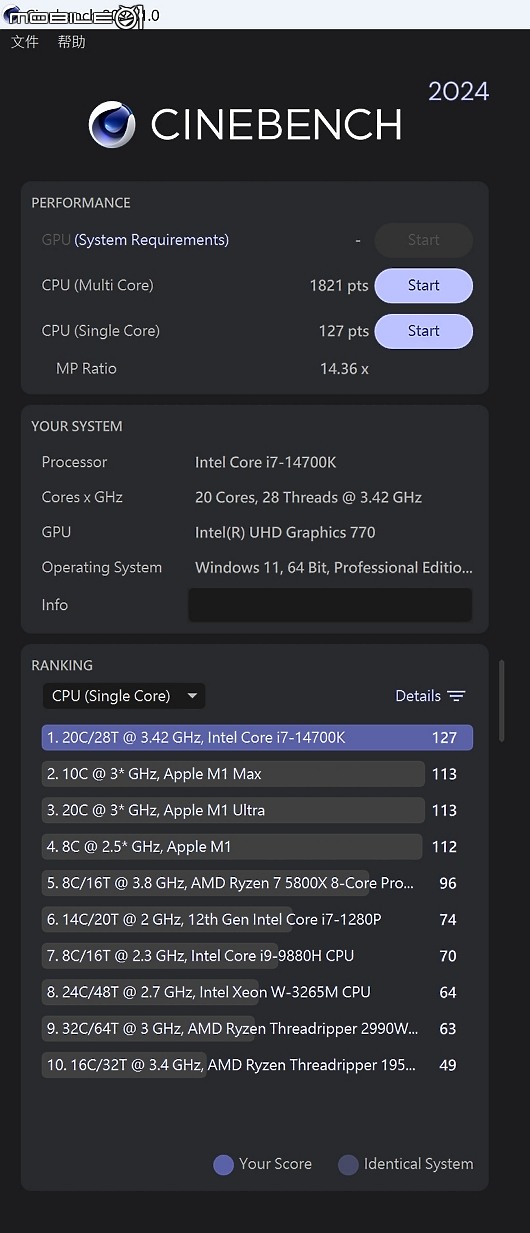Click the Identical System legend color dot

[348, 1164]
